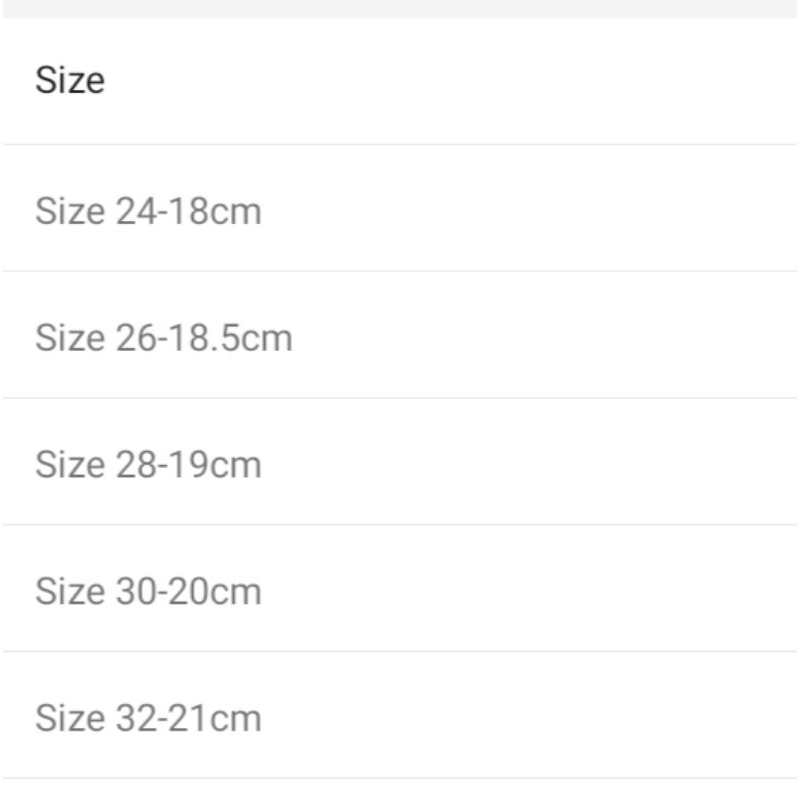This screenshot has width=800, height=800.
Task: Set shoe size to 32 (21cm)
Action: tap(148, 718)
